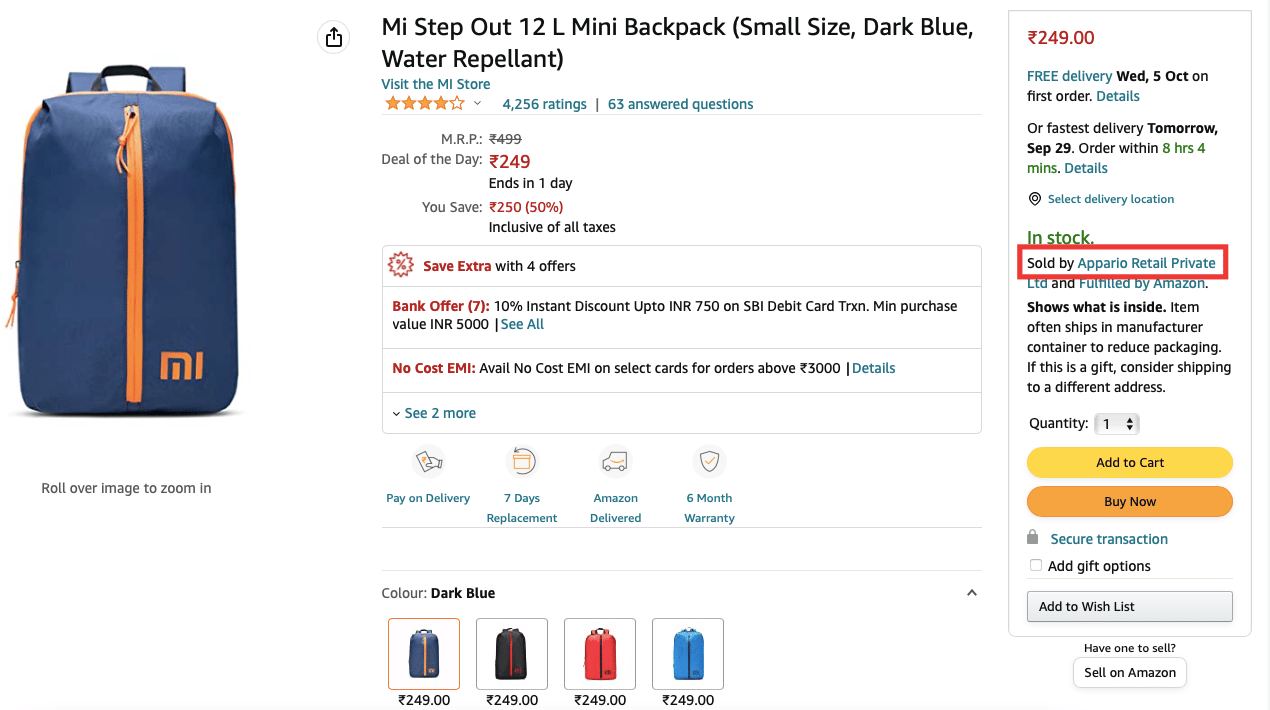Click the share icon near product image
This screenshot has width=1270, height=710.
[x=333, y=36]
